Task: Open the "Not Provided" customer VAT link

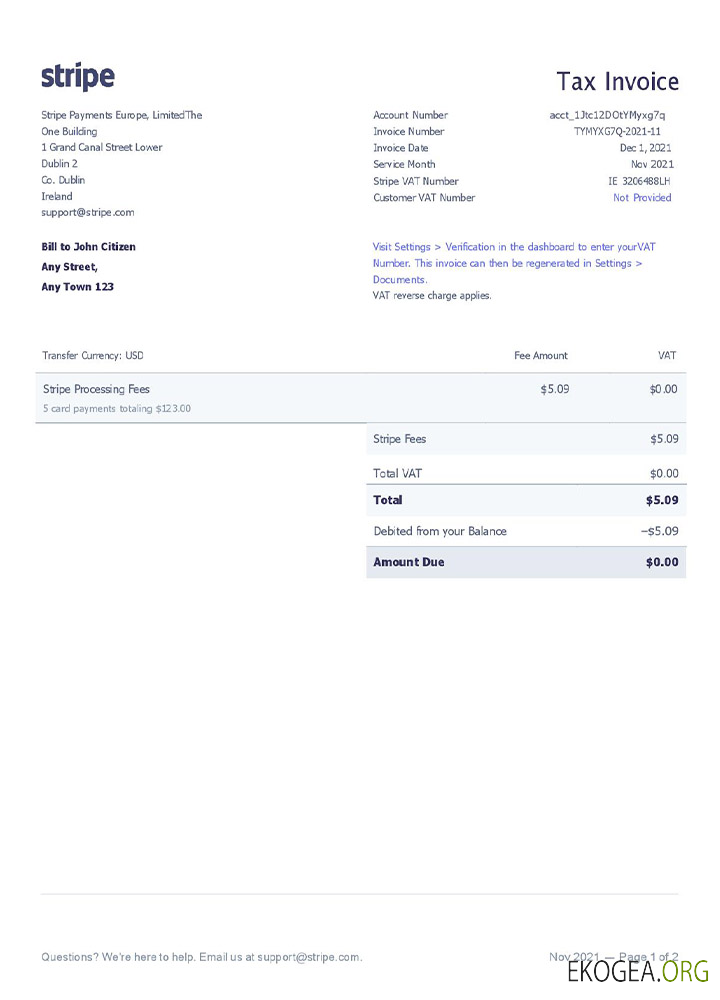Action: coord(642,198)
